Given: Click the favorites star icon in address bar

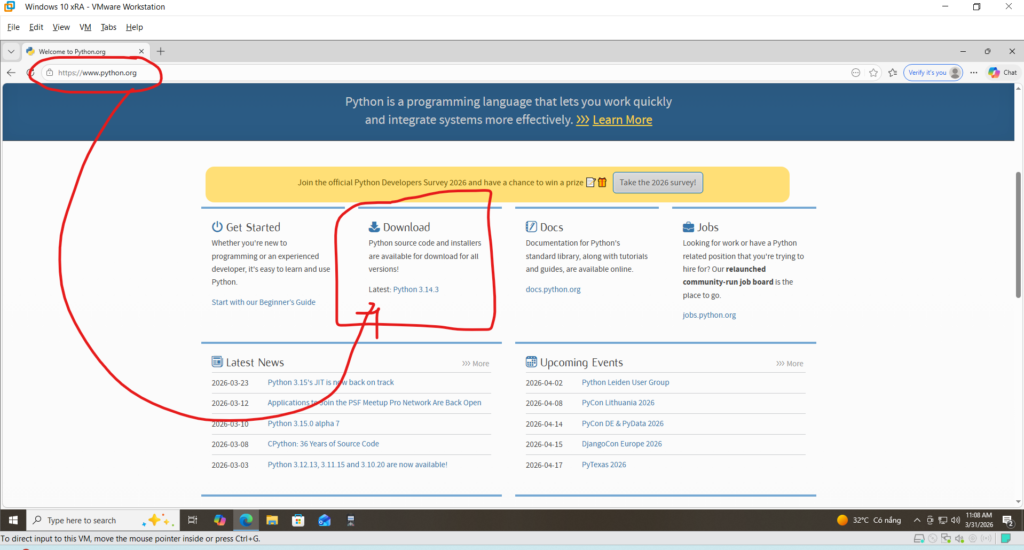Looking at the screenshot, I should (873, 73).
